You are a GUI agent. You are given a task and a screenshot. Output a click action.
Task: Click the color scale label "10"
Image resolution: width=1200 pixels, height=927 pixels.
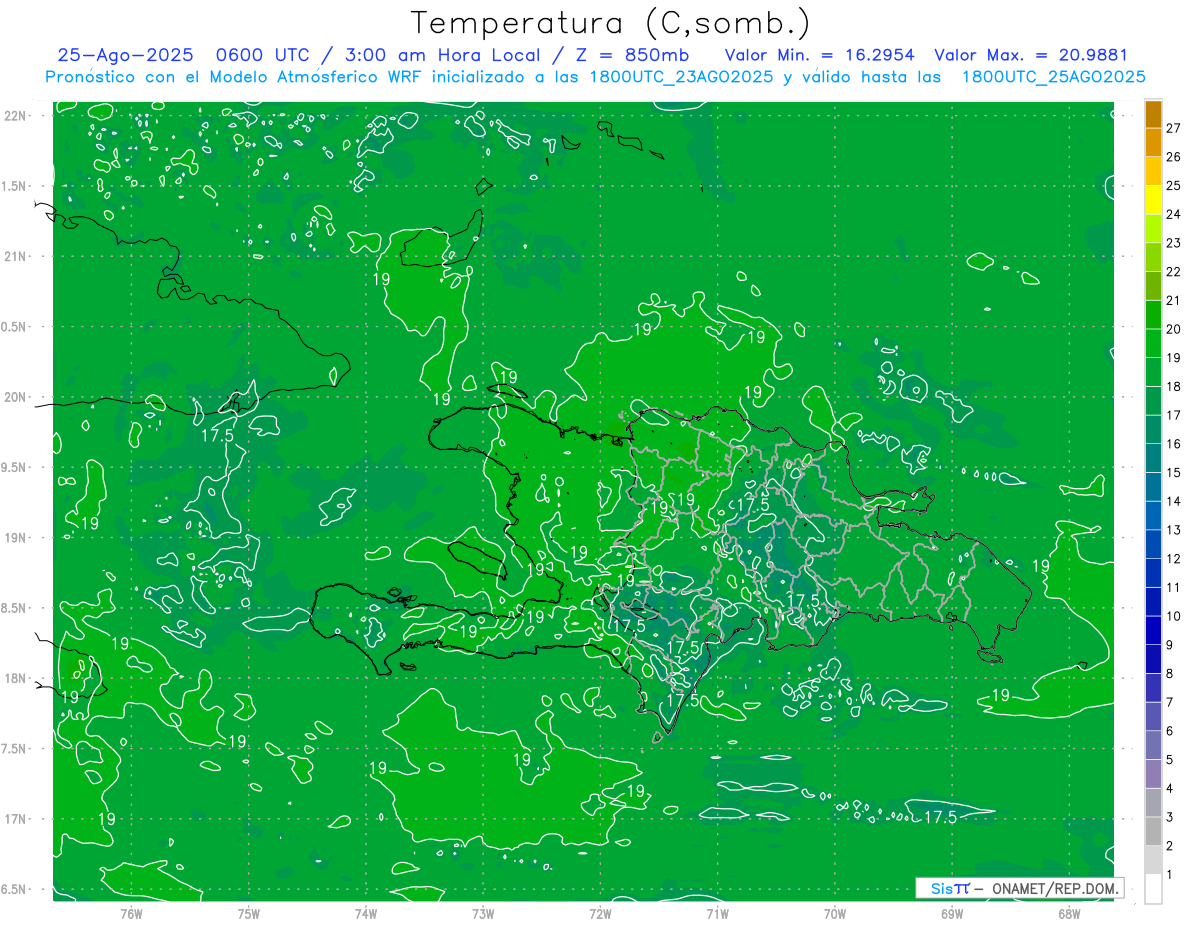tap(1173, 616)
